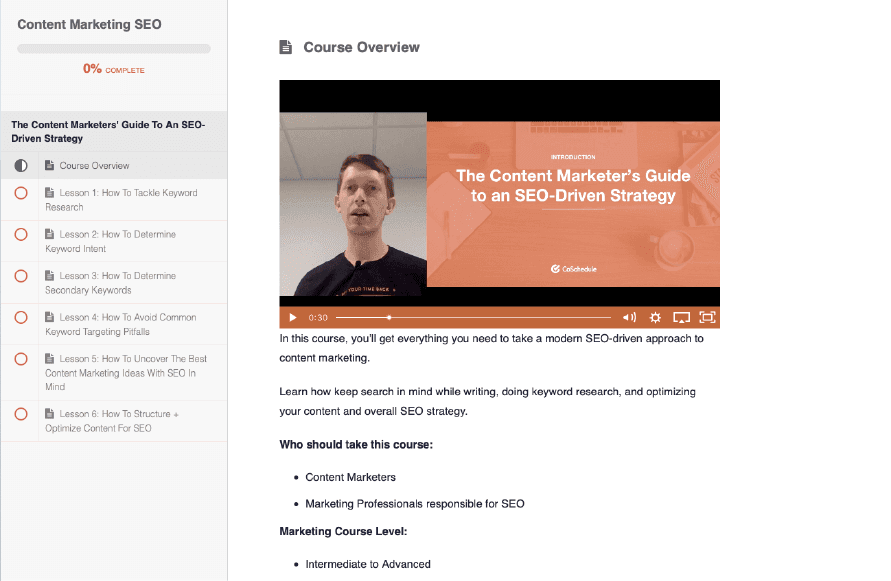The height and width of the screenshot is (581, 891).
Task: Open video settings gear icon
Action: tap(655, 318)
